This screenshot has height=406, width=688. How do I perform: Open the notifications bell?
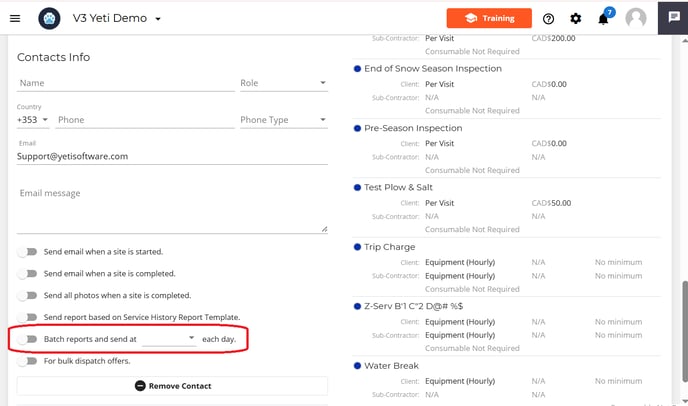coord(604,18)
